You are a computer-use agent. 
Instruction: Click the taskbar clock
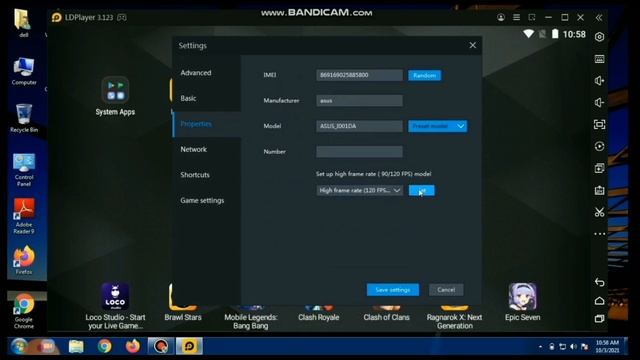[607, 347]
